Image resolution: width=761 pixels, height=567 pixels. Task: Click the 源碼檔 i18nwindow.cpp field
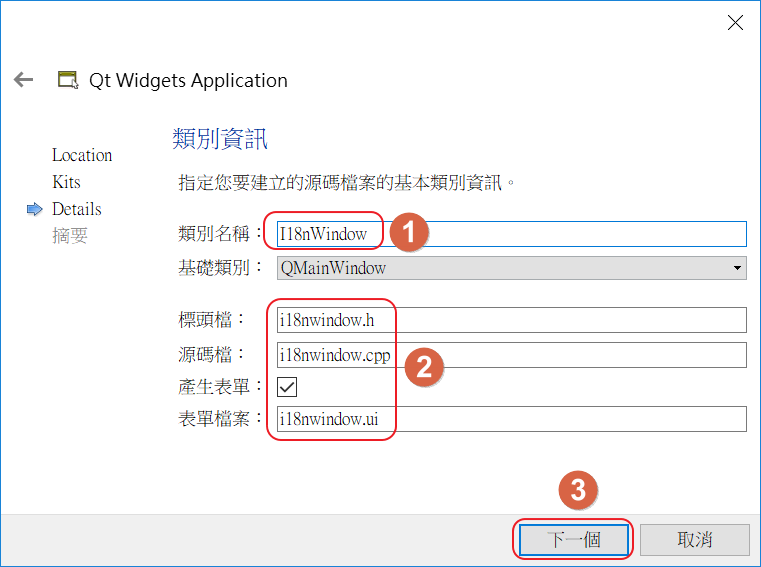pos(512,355)
